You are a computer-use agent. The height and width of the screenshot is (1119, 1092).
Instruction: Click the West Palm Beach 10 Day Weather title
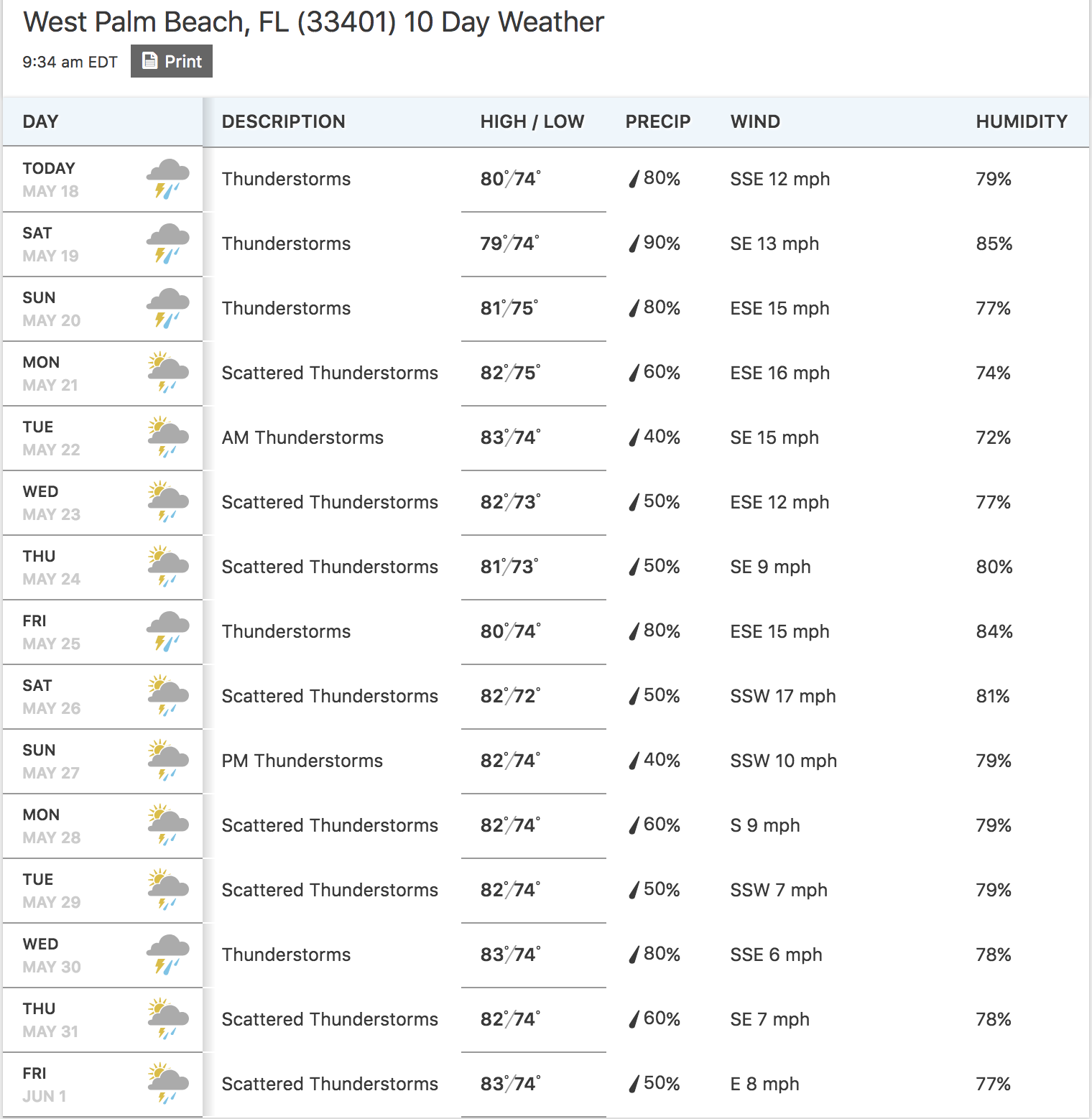[313, 22]
